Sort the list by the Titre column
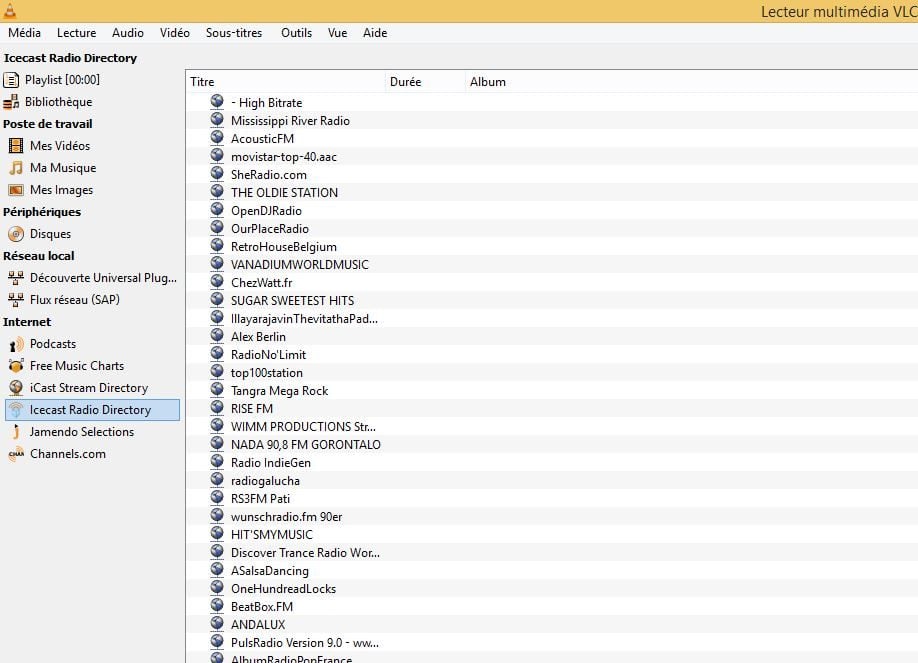 tap(286, 82)
